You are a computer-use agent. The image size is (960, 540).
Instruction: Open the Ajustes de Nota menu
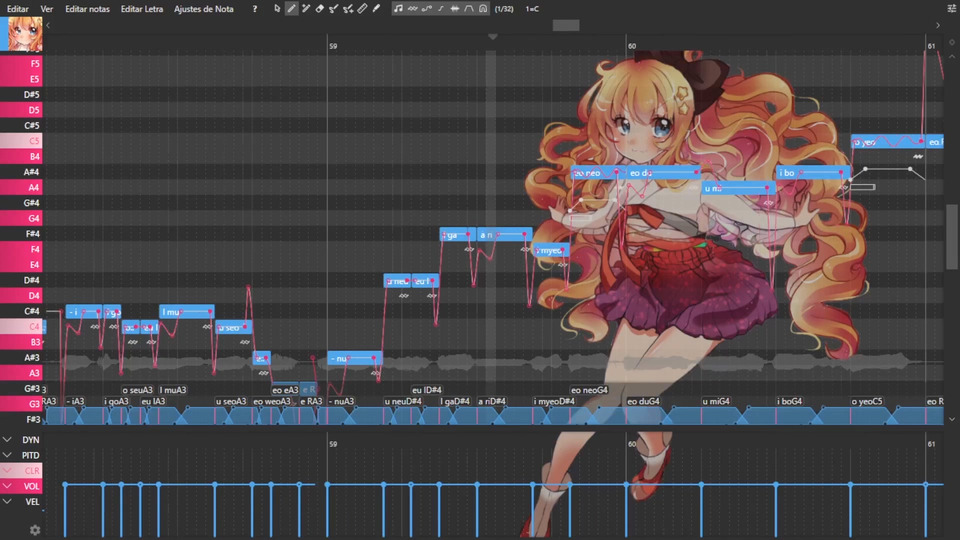pyautogui.click(x=204, y=9)
